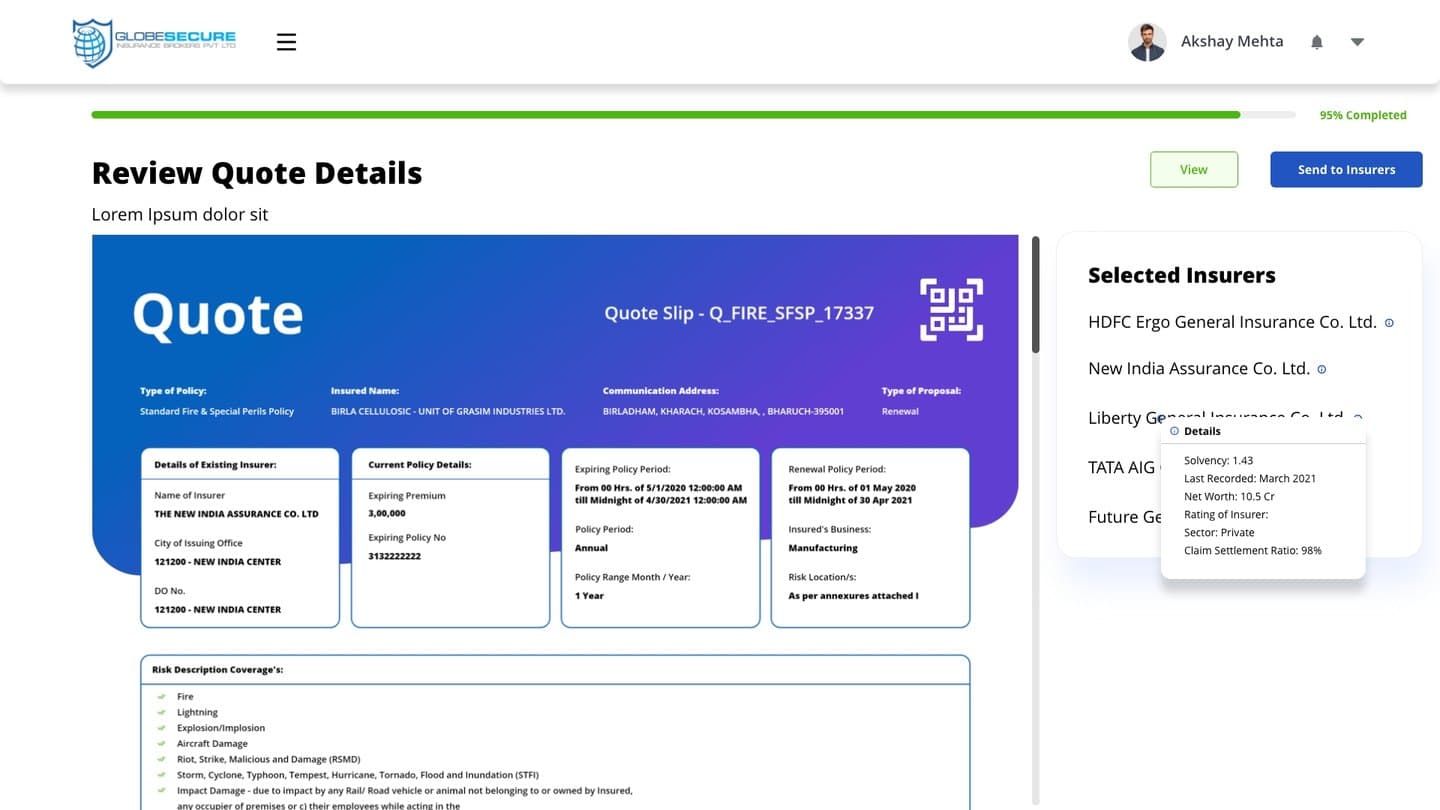Click the GlobeSecure logo
The height and width of the screenshot is (810, 1440).
click(154, 42)
